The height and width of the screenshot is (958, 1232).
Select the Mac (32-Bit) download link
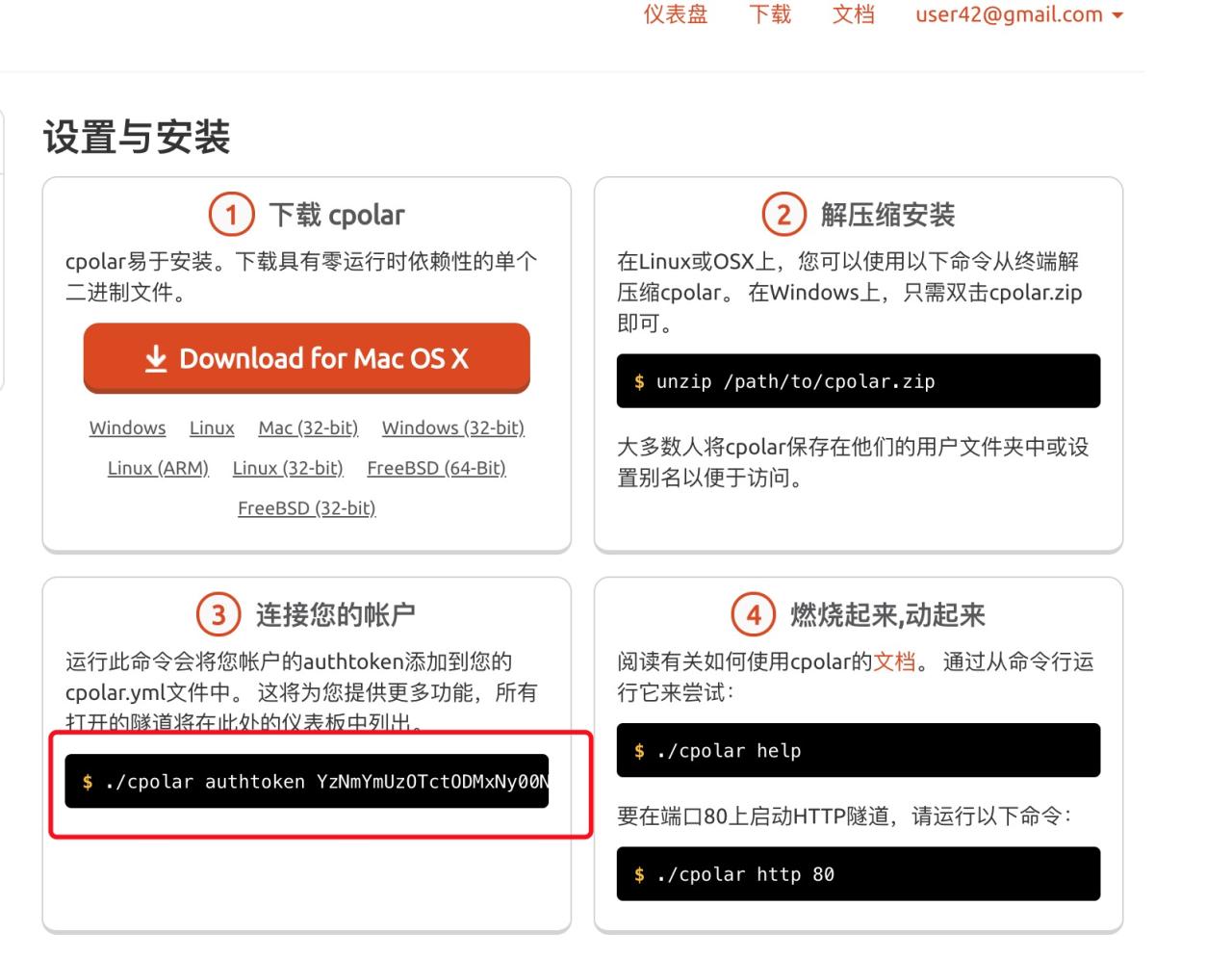[x=308, y=427]
